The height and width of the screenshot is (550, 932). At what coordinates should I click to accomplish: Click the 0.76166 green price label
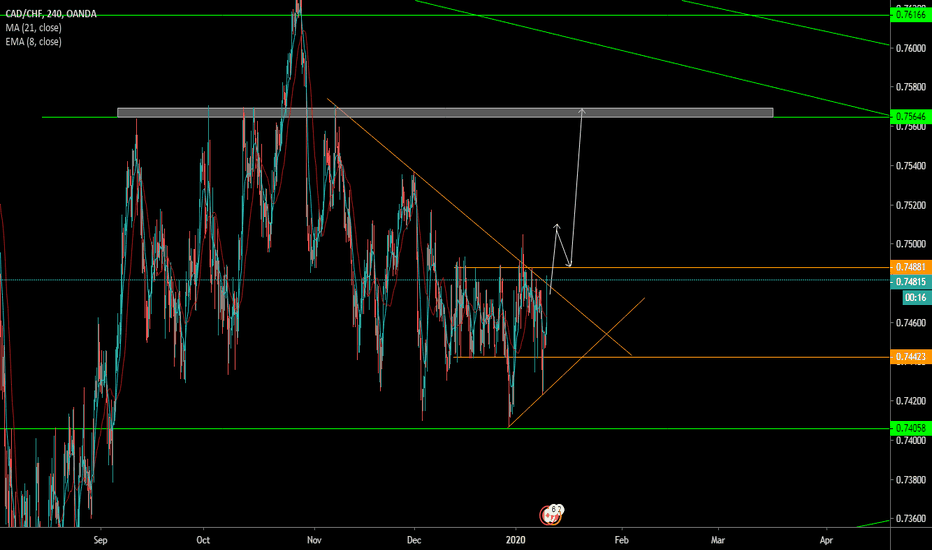(x=909, y=15)
